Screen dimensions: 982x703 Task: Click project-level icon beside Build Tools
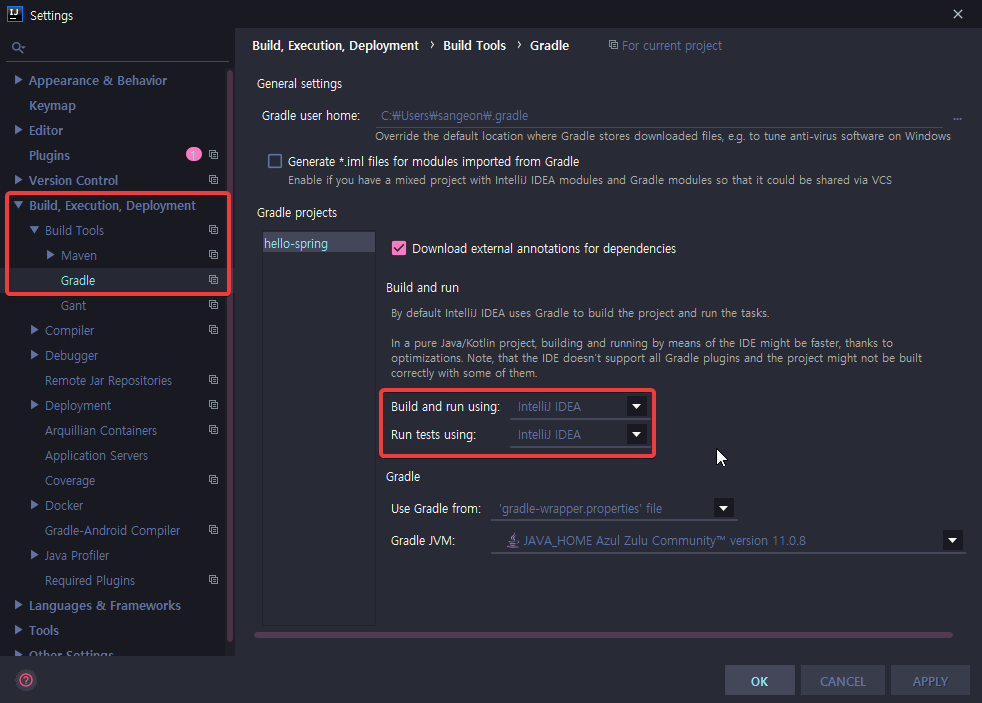[x=214, y=230]
